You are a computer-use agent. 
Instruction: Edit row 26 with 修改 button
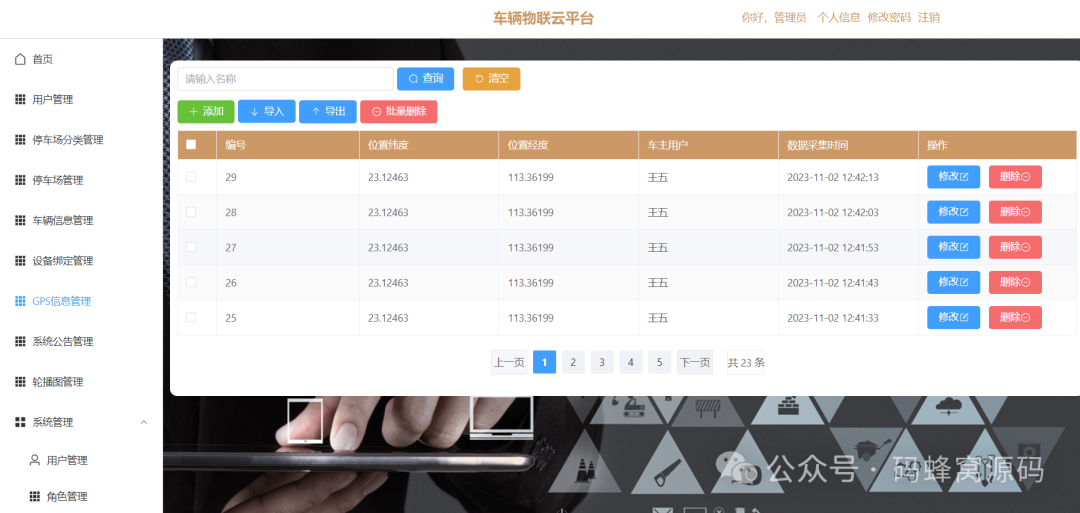click(953, 282)
